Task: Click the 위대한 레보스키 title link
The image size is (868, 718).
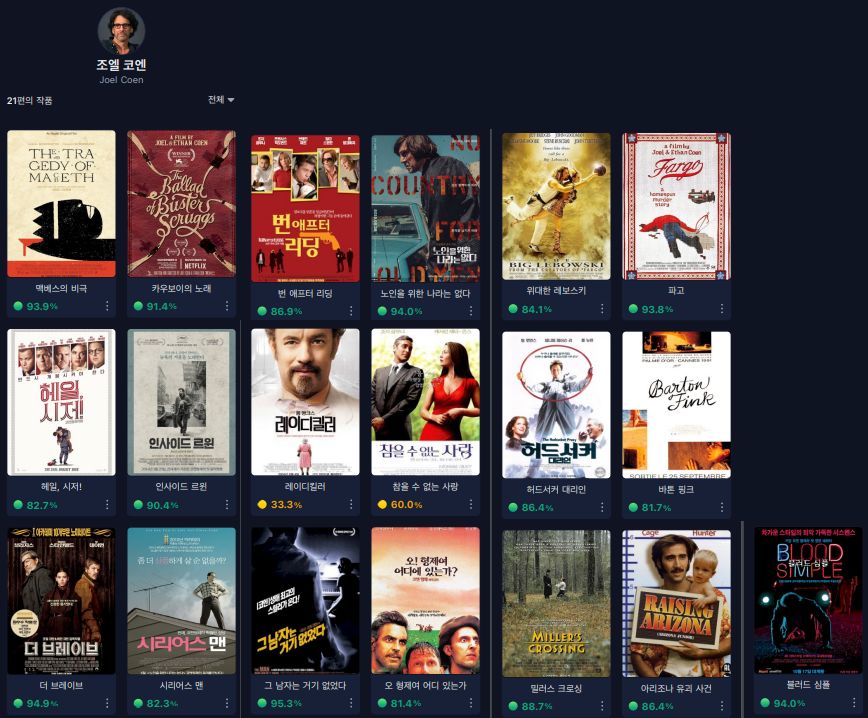Action: (x=556, y=291)
